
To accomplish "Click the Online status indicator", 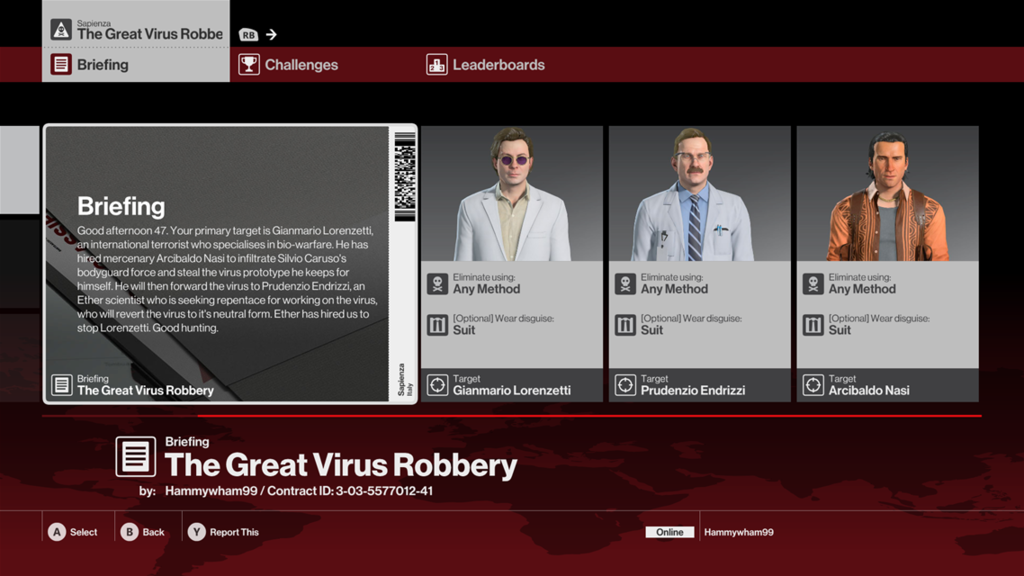I will coord(669,532).
